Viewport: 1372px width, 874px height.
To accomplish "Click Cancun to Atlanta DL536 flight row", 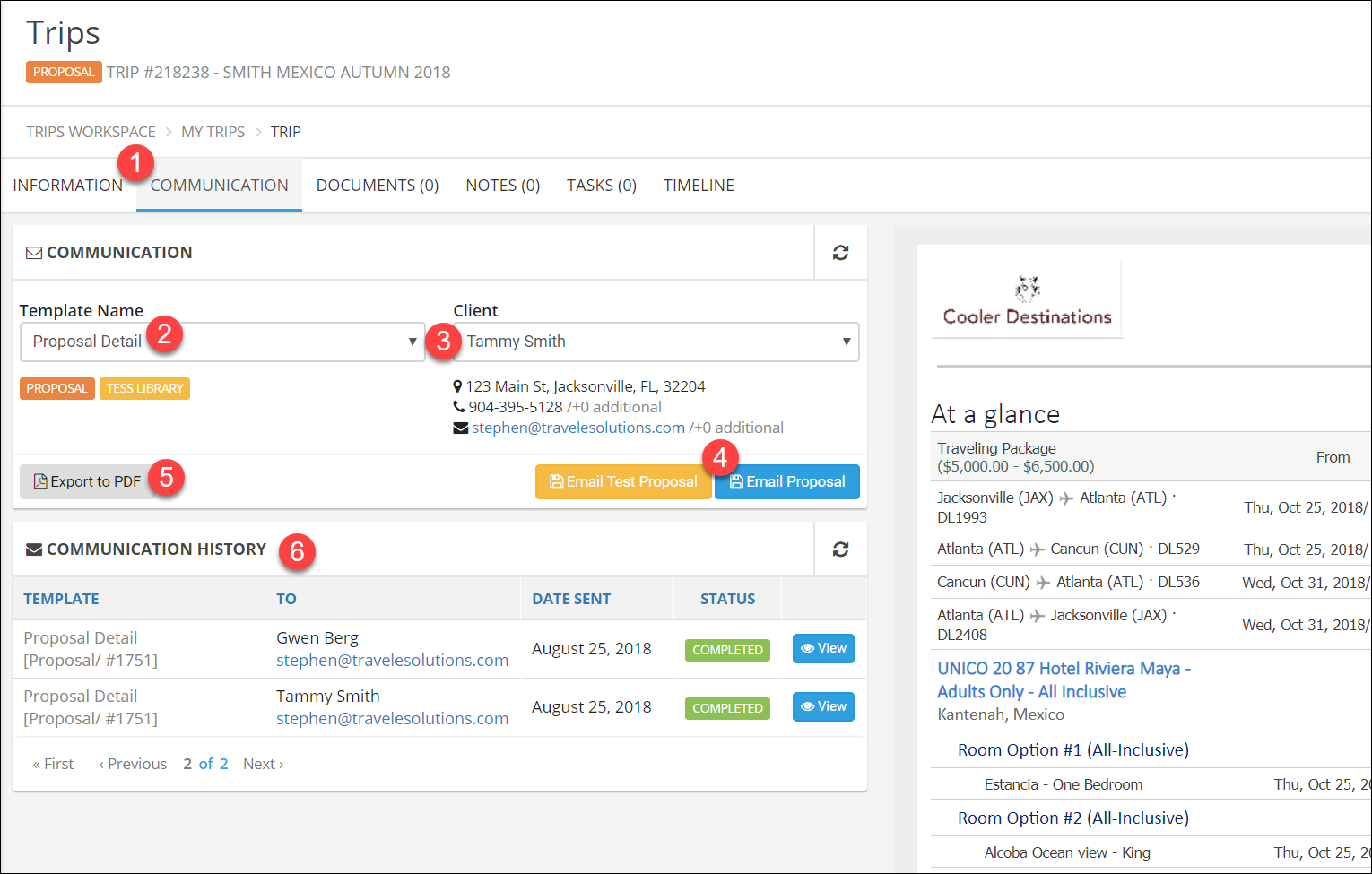I will (x=1151, y=582).
